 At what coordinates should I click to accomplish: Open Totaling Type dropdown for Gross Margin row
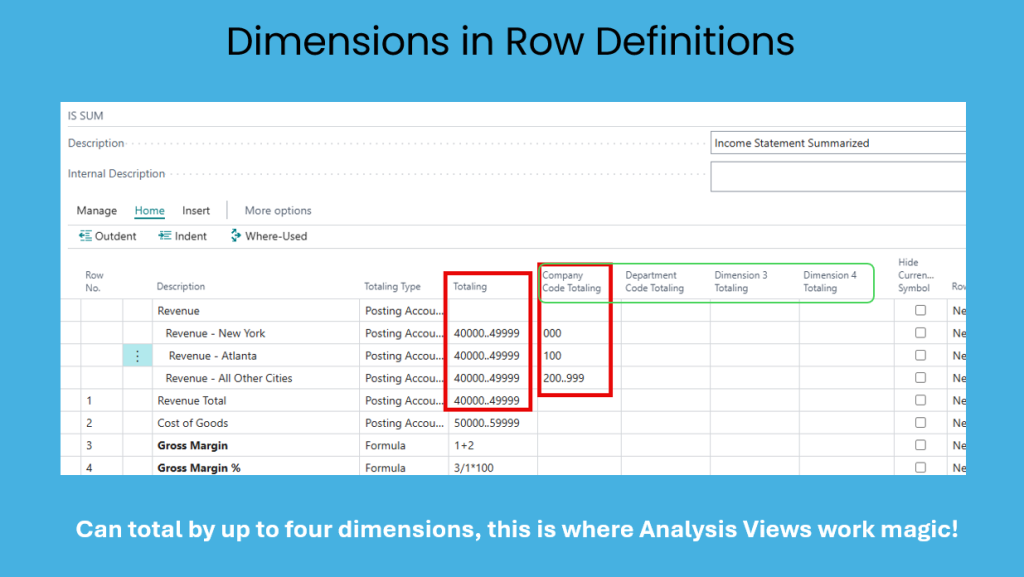[403, 445]
